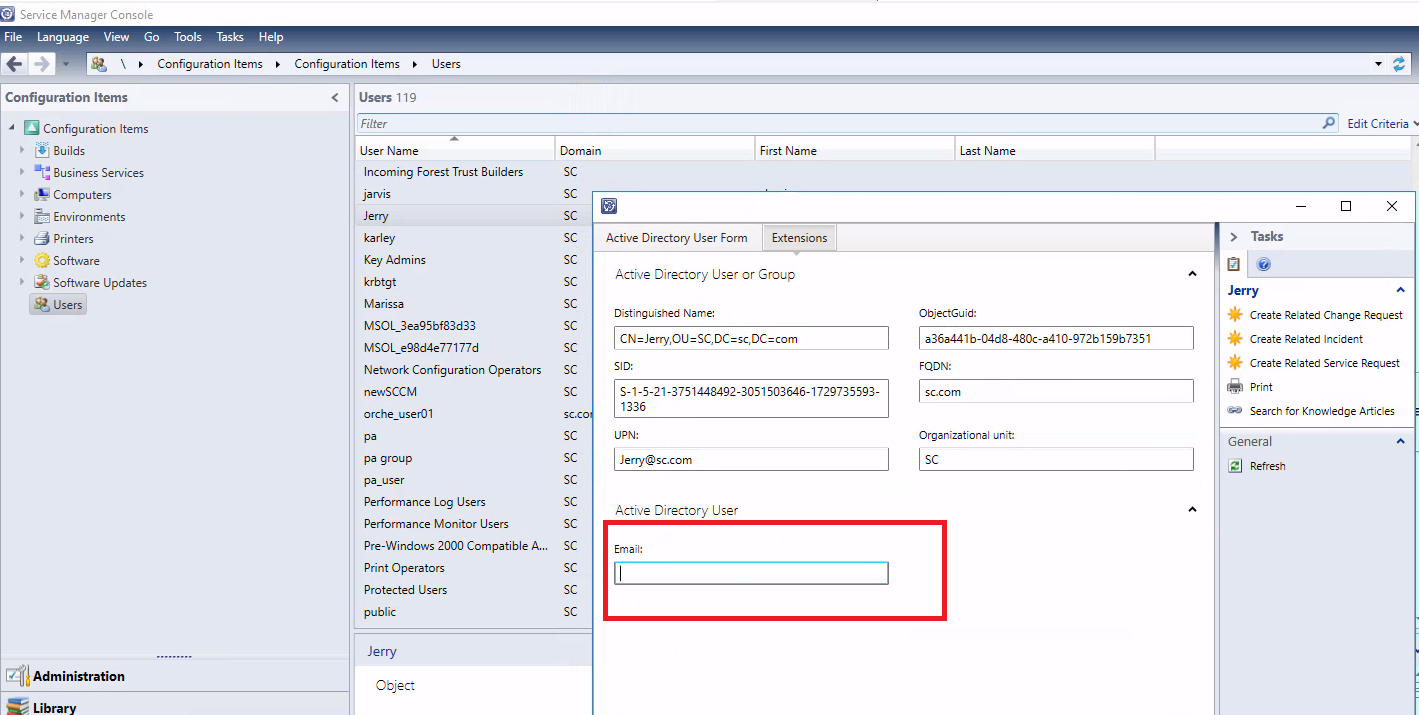This screenshot has height=715, width=1419.
Task: Open the Help menu
Action: [271, 37]
